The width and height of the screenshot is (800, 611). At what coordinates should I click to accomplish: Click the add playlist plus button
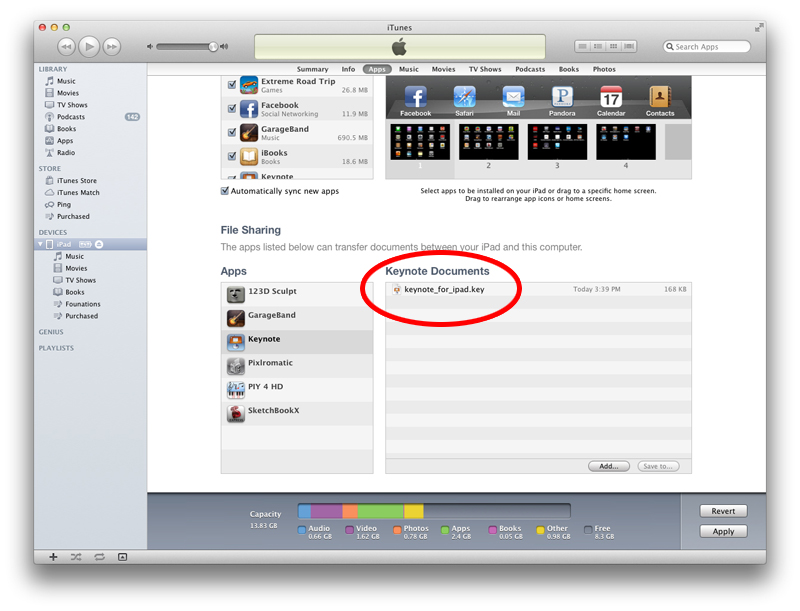(53, 557)
